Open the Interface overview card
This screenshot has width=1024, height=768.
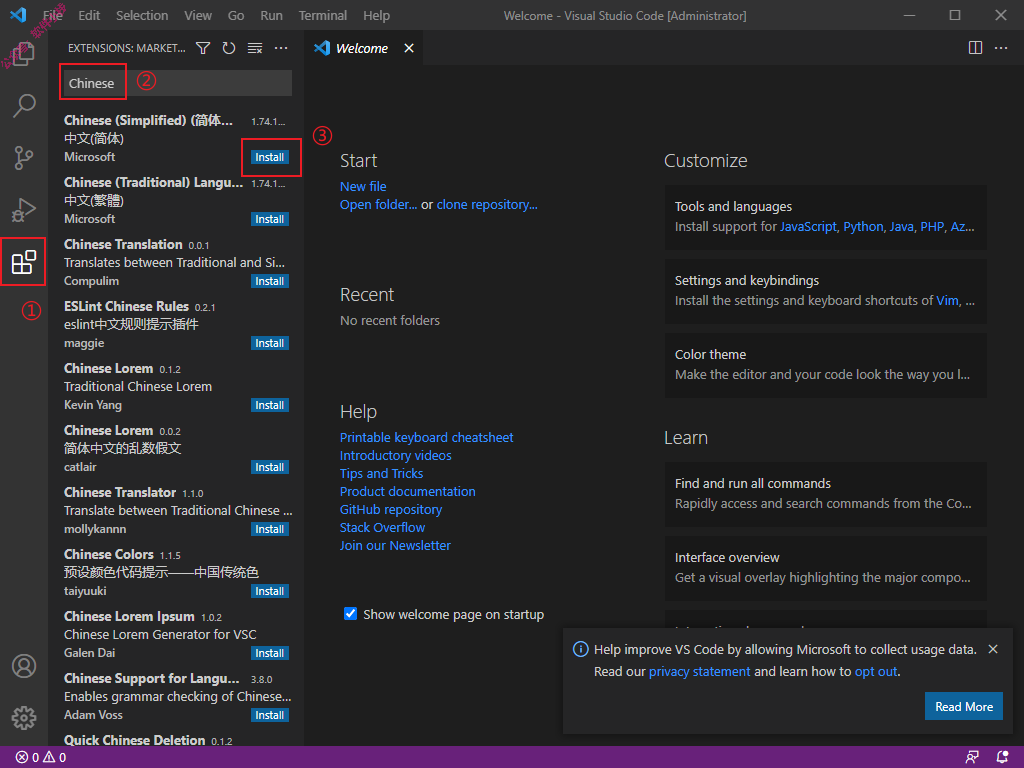825,568
